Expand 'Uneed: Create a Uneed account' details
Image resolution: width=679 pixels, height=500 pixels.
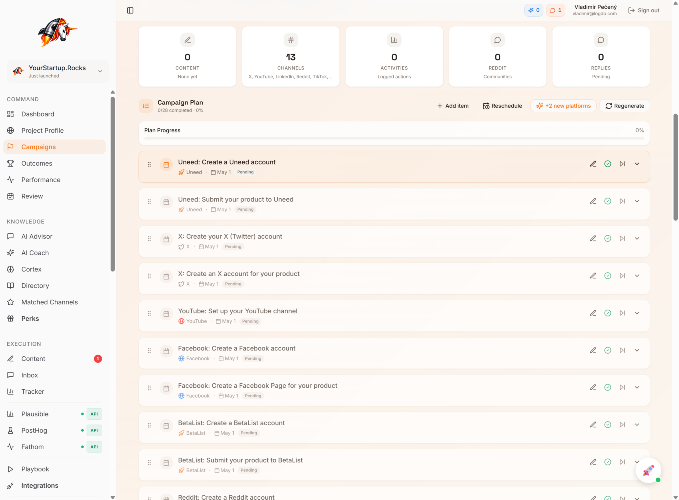[637, 164]
